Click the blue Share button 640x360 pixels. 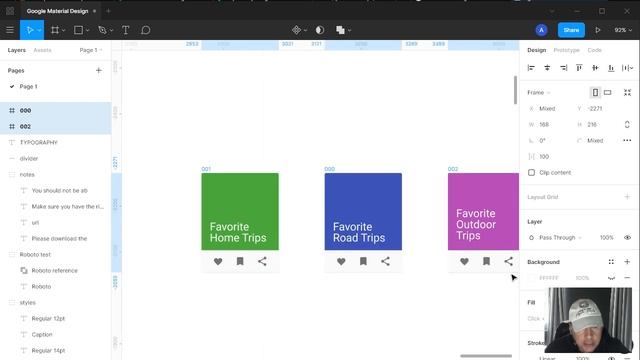(x=571, y=30)
